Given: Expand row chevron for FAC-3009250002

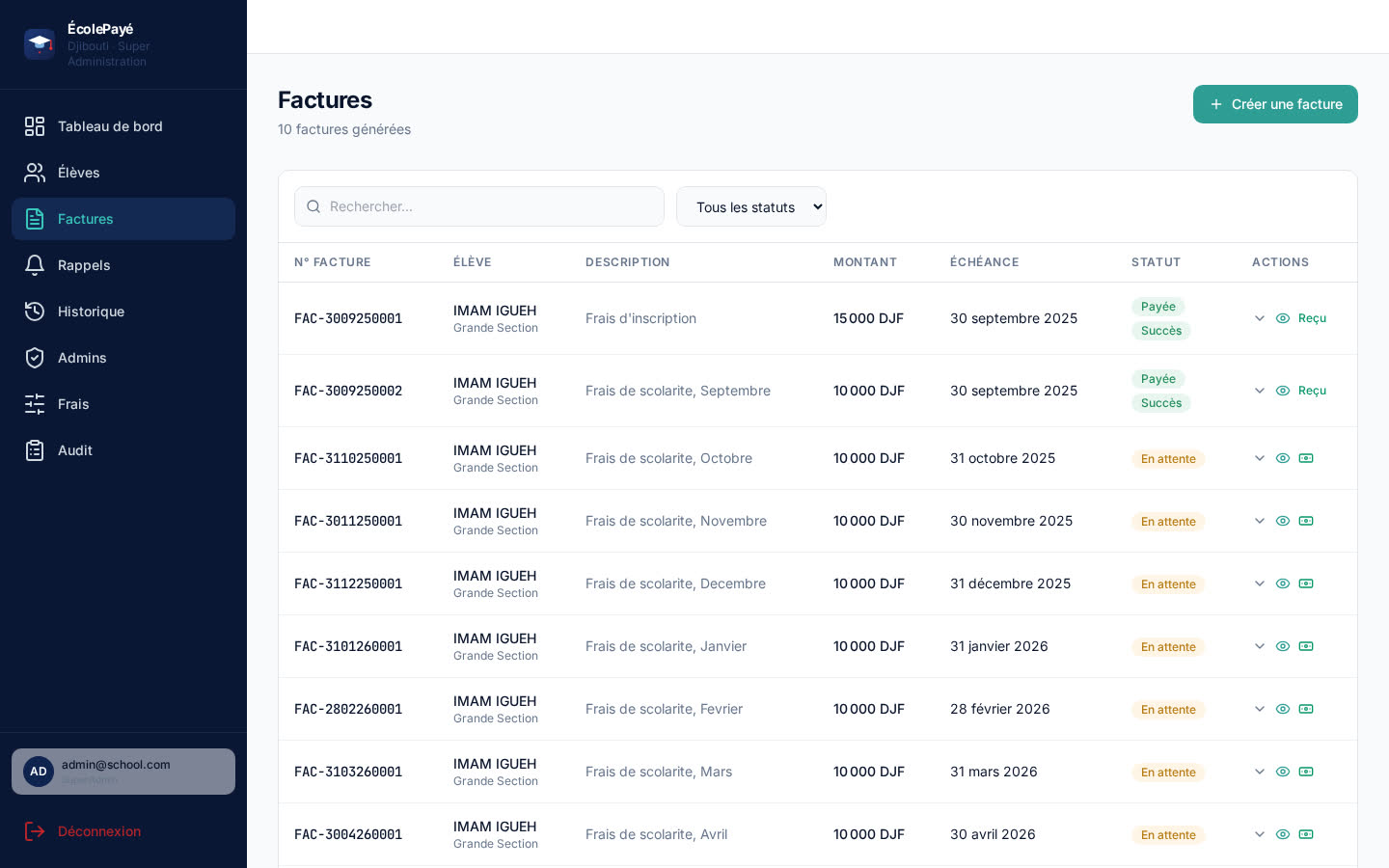Looking at the screenshot, I should 1260,391.
